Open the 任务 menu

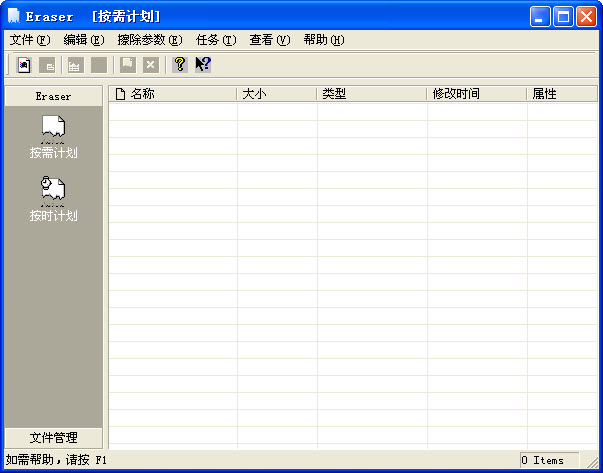pos(216,40)
